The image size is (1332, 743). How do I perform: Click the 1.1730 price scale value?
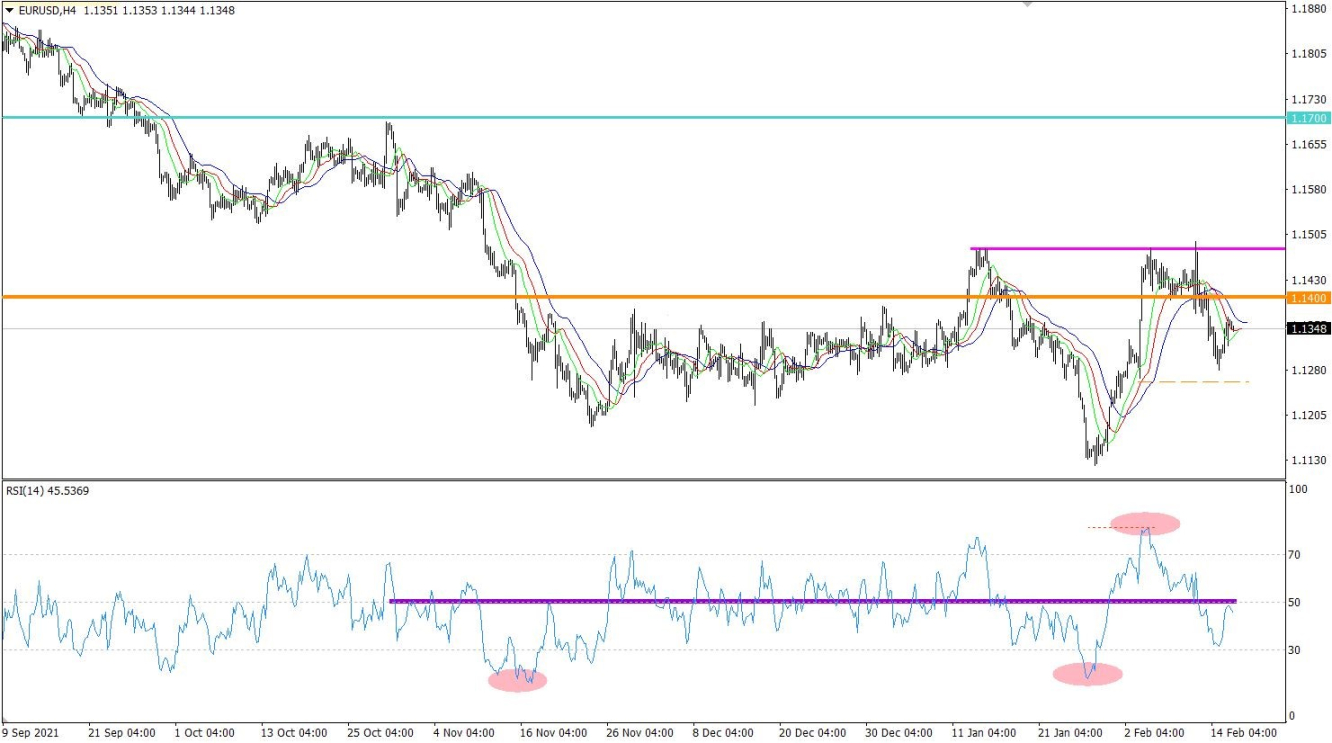1308,100
